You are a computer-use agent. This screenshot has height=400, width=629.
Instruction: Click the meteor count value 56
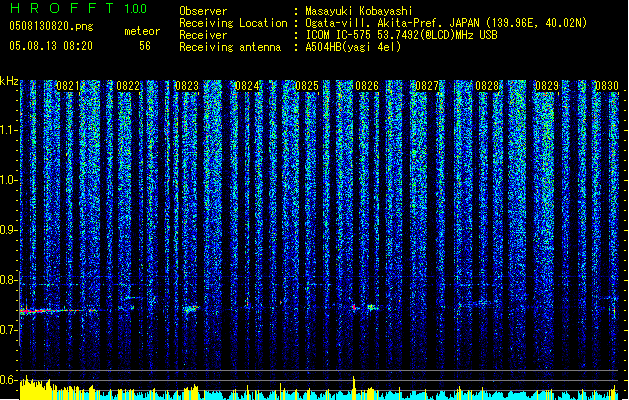(x=145, y=46)
